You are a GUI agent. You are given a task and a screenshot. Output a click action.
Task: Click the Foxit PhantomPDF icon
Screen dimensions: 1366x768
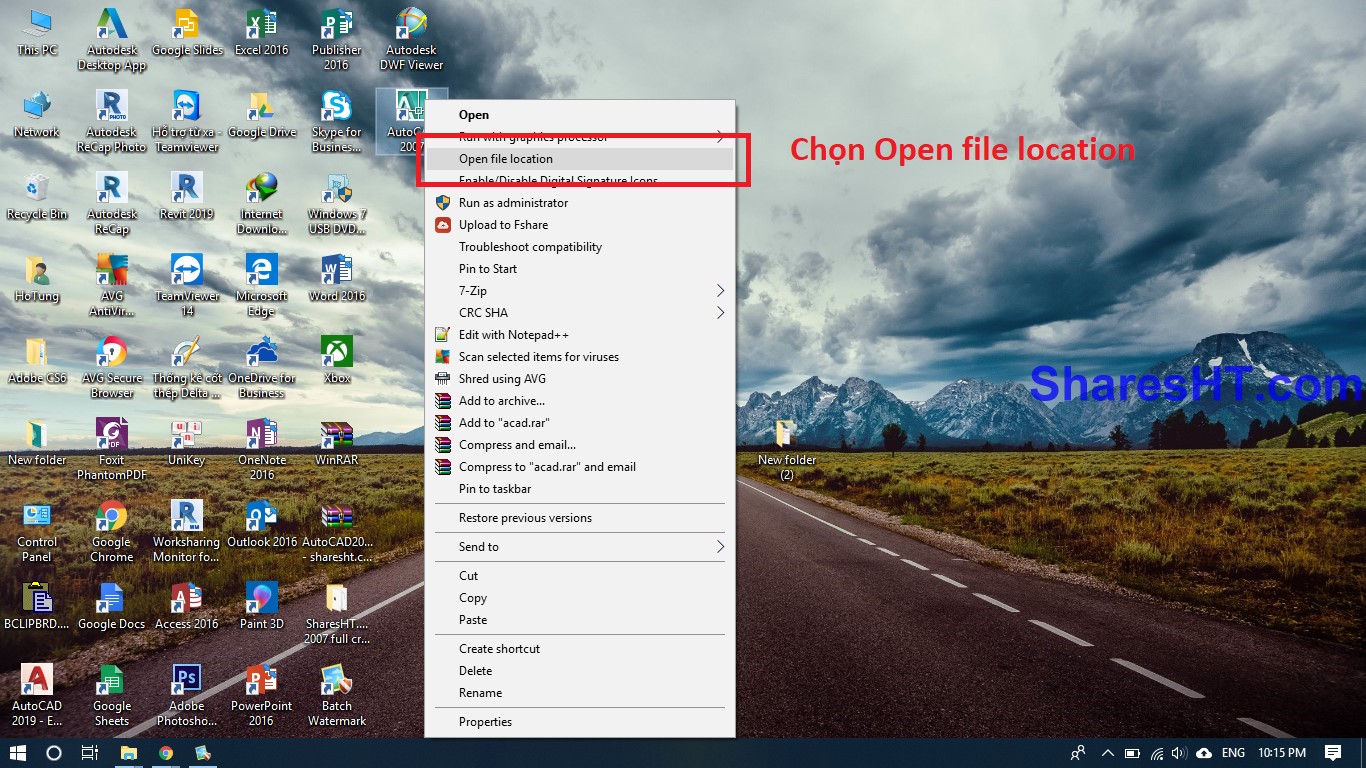112,450
